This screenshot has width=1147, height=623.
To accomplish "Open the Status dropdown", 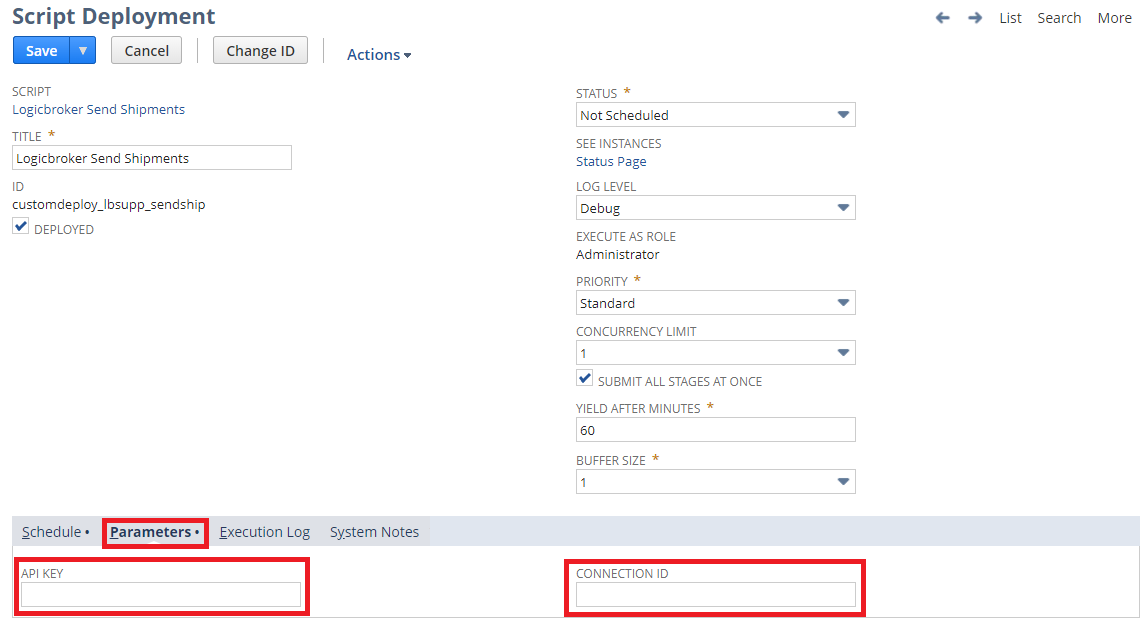I will tap(715, 115).
